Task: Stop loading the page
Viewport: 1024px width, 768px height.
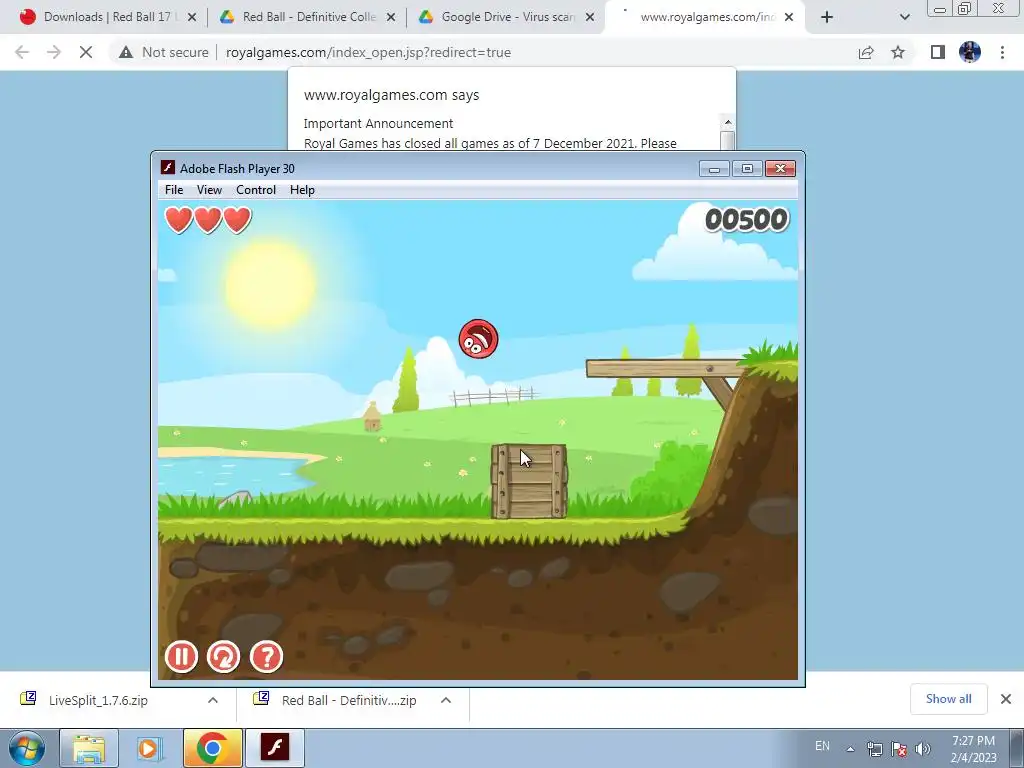Action: (x=86, y=52)
